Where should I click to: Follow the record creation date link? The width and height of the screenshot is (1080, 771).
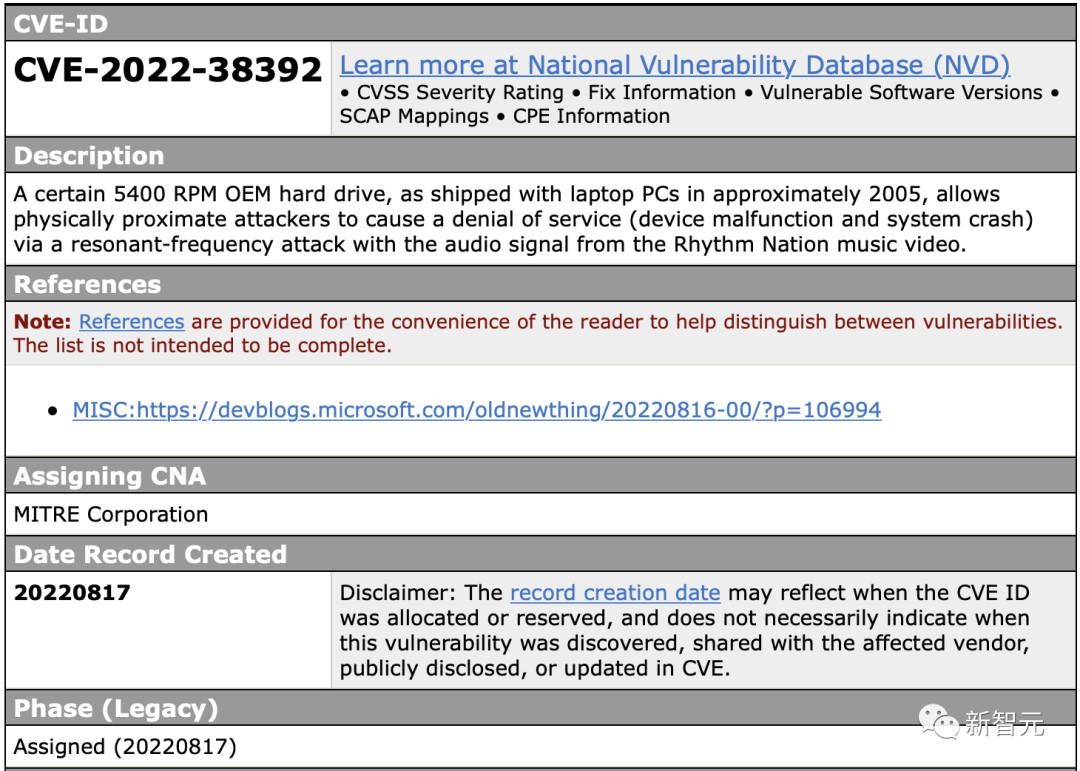[615, 593]
